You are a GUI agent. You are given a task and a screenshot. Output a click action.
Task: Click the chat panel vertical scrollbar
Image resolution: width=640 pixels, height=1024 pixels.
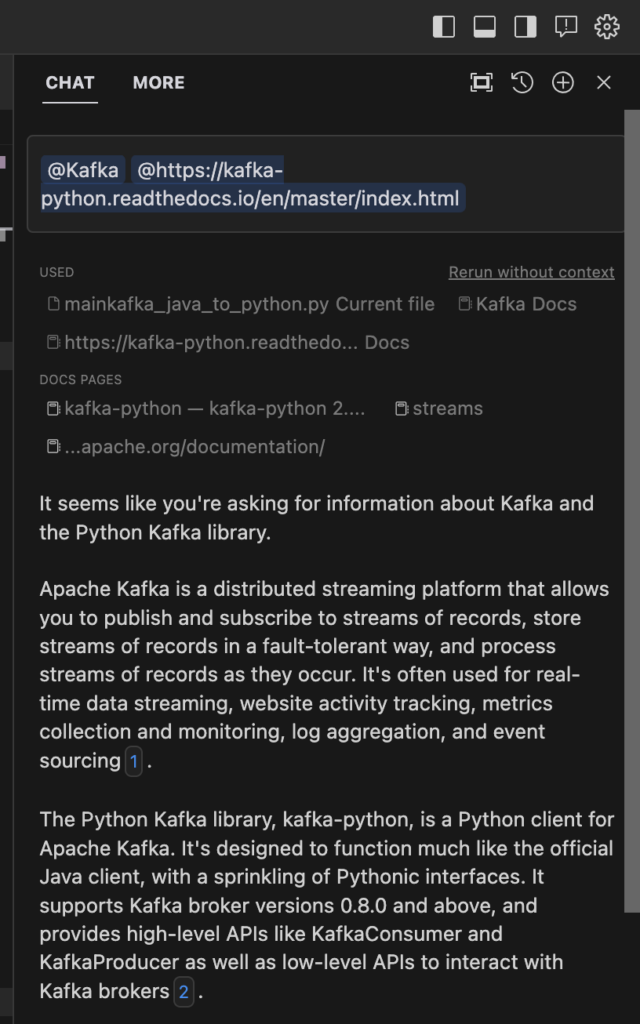(x=630, y=500)
